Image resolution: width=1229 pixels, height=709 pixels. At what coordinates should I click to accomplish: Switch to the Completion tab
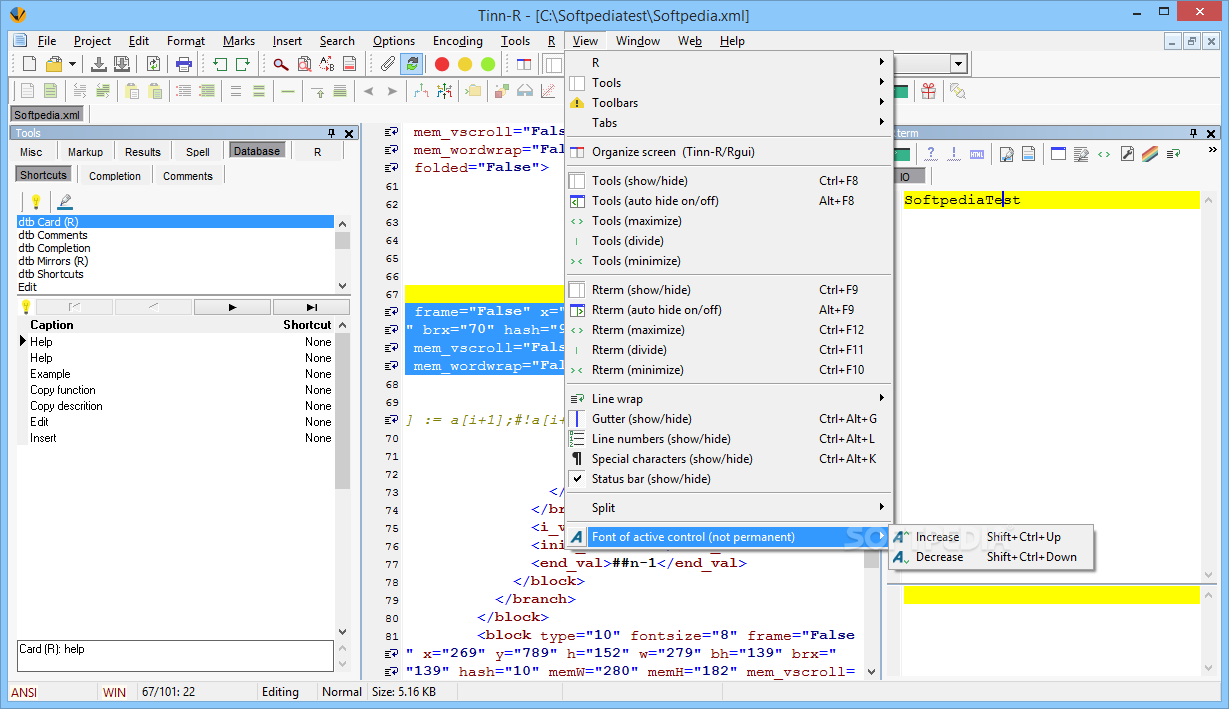tap(115, 176)
